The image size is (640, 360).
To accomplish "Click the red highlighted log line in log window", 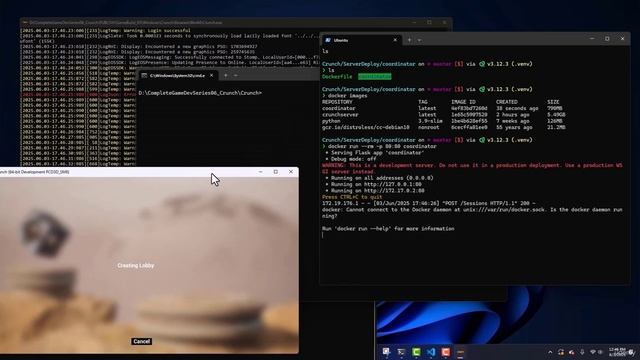I will (x=78, y=94).
